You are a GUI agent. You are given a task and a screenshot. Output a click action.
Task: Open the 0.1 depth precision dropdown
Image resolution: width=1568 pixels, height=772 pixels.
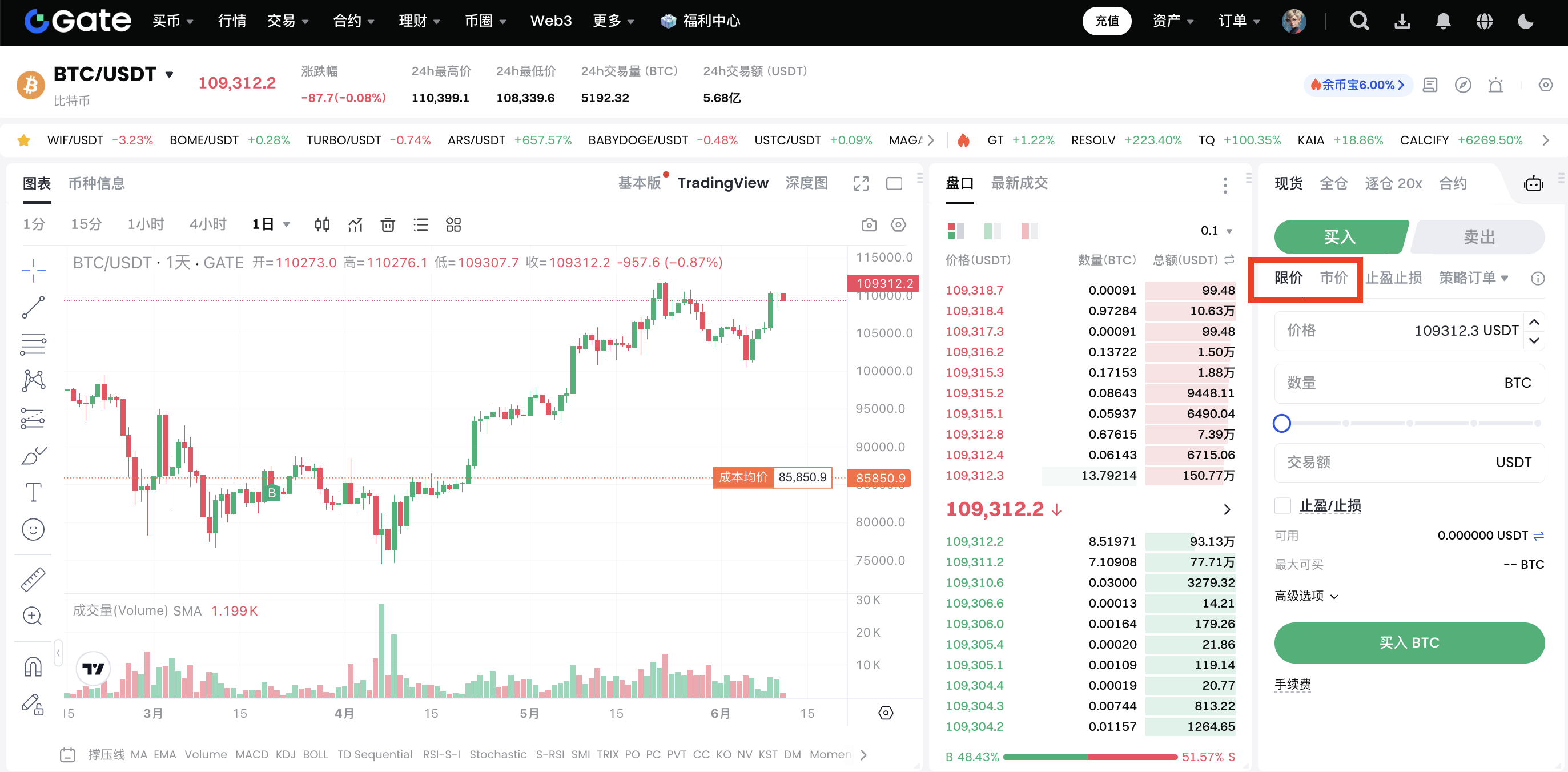1216,231
